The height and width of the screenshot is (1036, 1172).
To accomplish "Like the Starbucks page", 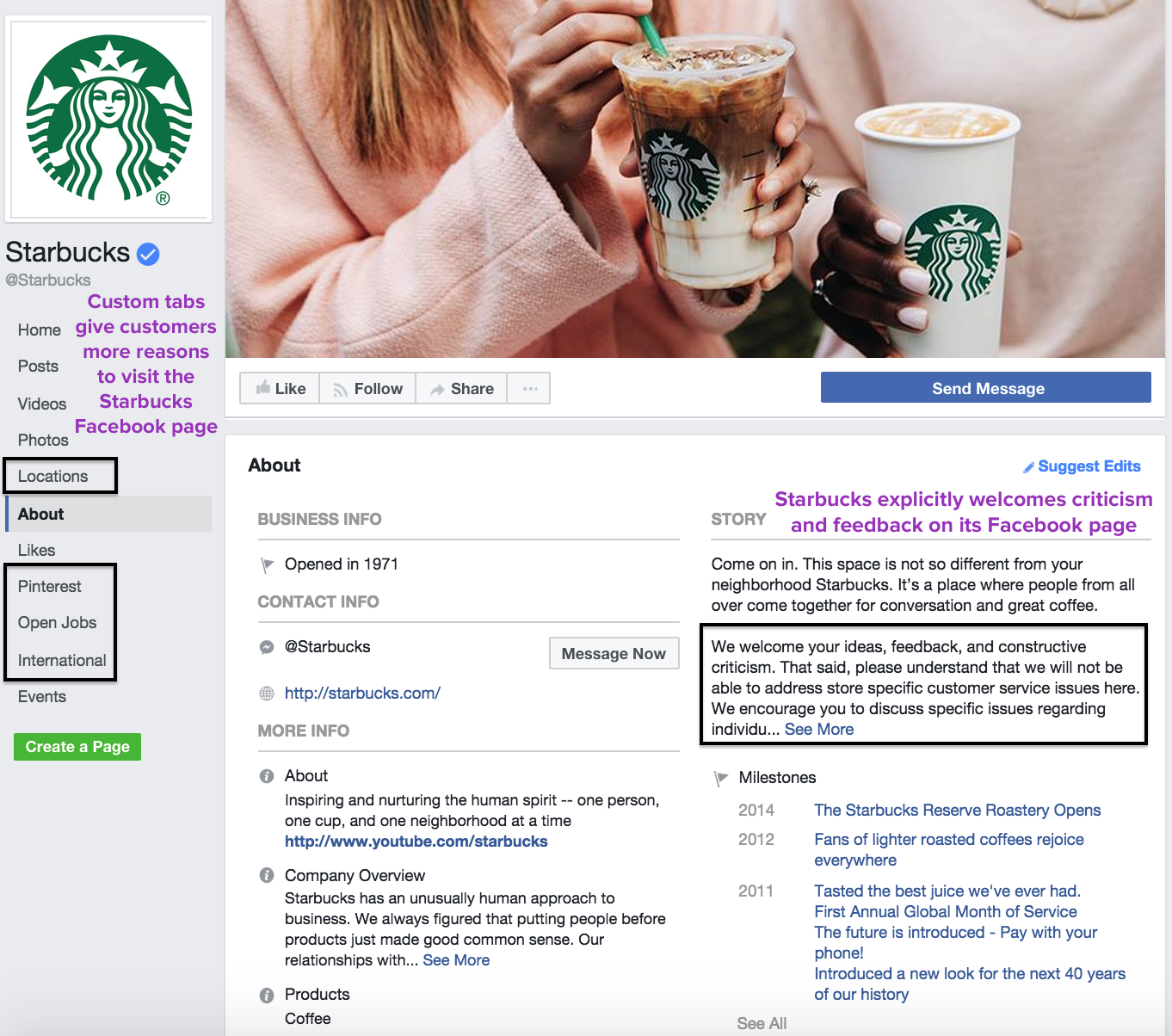I will [x=280, y=389].
